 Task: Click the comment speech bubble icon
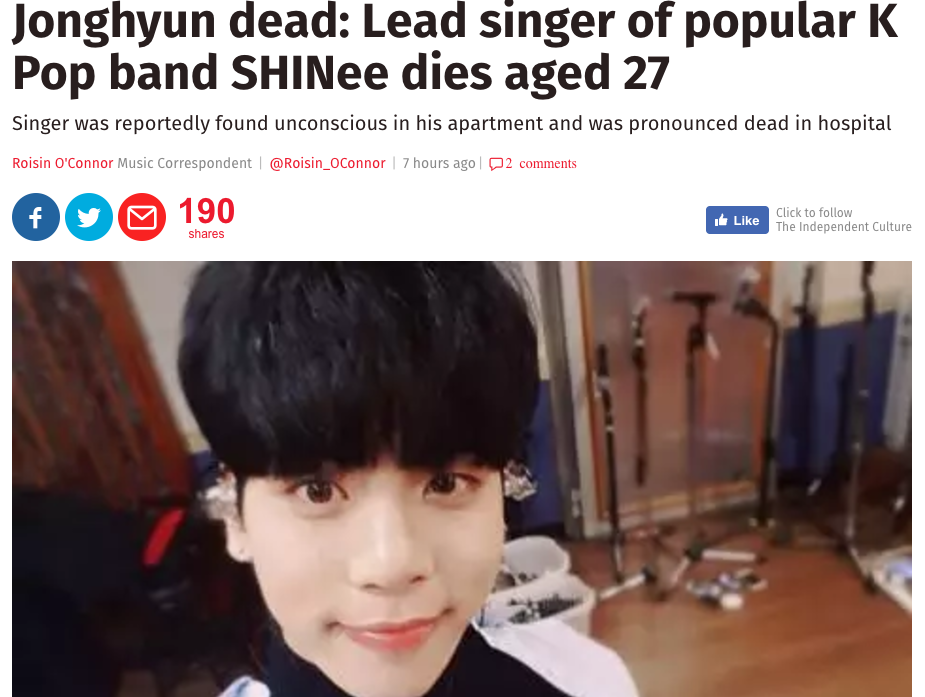click(496, 164)
